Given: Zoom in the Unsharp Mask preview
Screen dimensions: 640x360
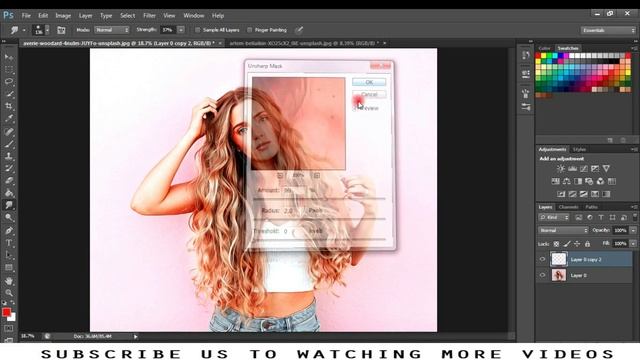Looking at the screenshot, I should pyautogui.click(x=316, y=176).
